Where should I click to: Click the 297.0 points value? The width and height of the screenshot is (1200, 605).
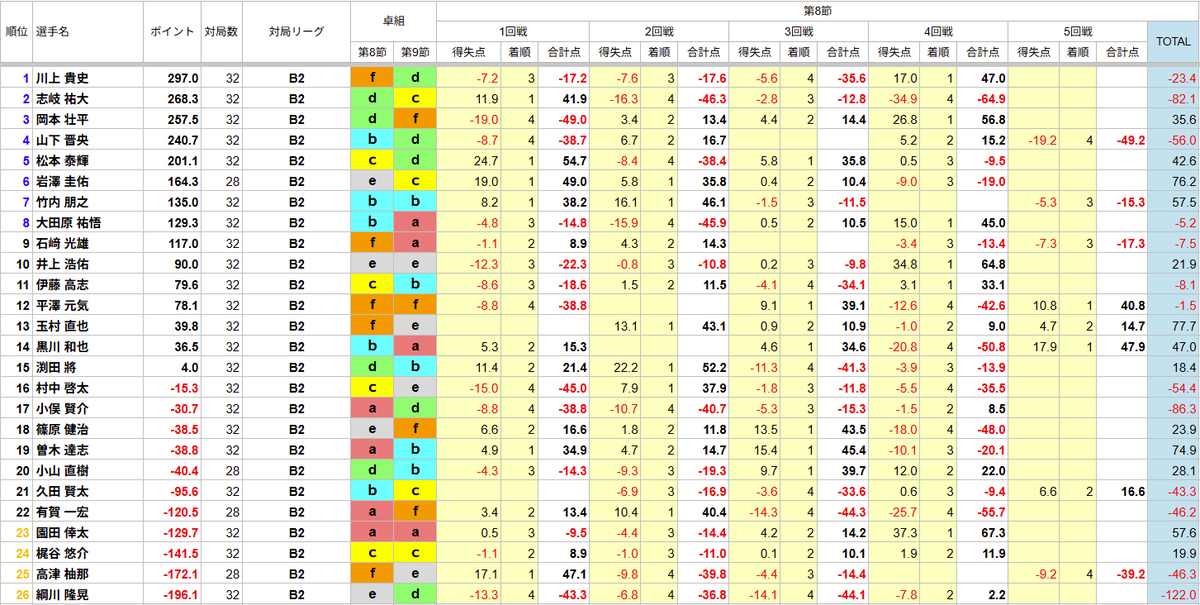183,78
